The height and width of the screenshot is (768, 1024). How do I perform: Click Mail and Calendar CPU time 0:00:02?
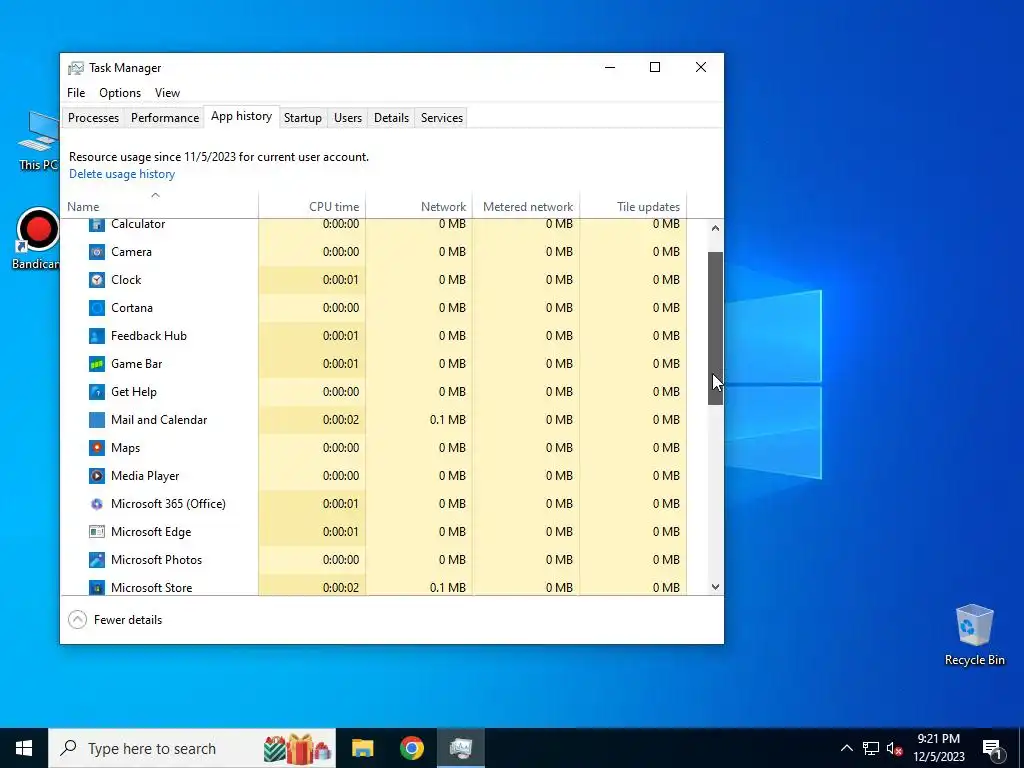340,420
